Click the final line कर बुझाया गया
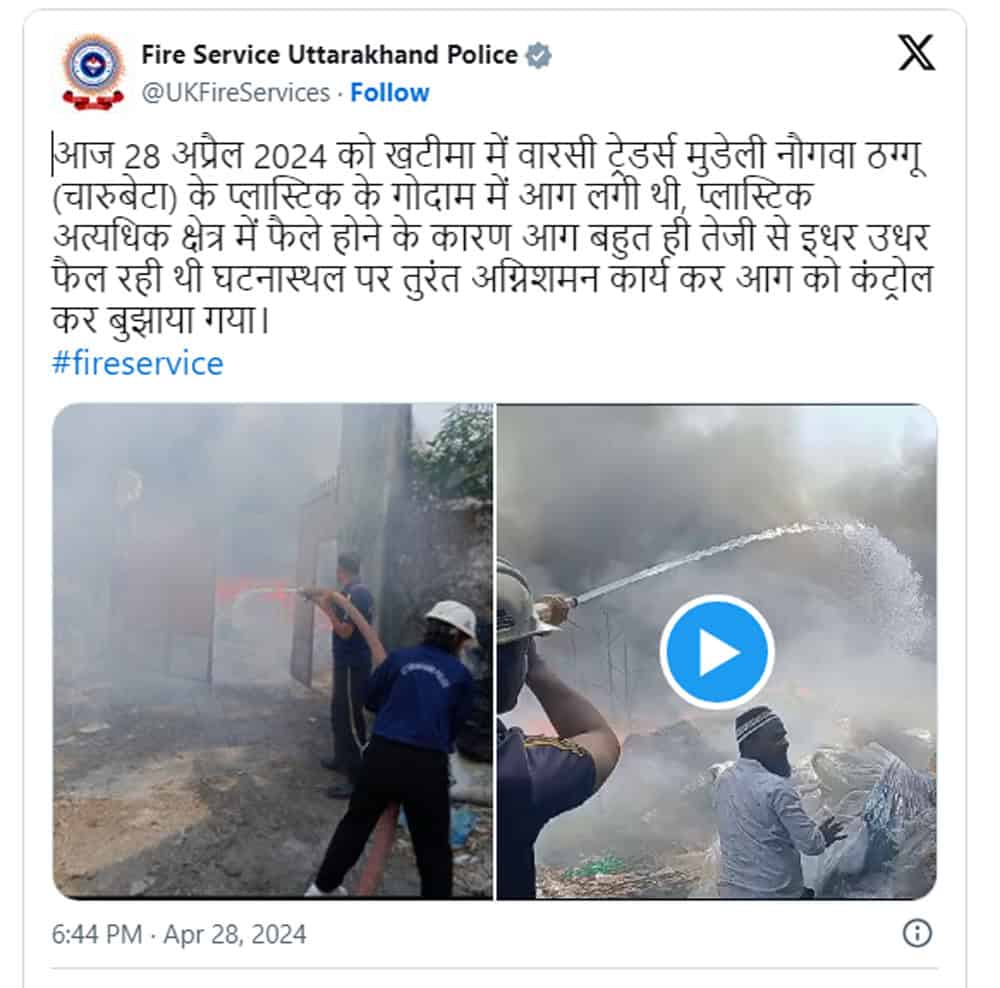The width and height of the screenshot is (1000, 988). pyautogui.click(x=161, y=321)
